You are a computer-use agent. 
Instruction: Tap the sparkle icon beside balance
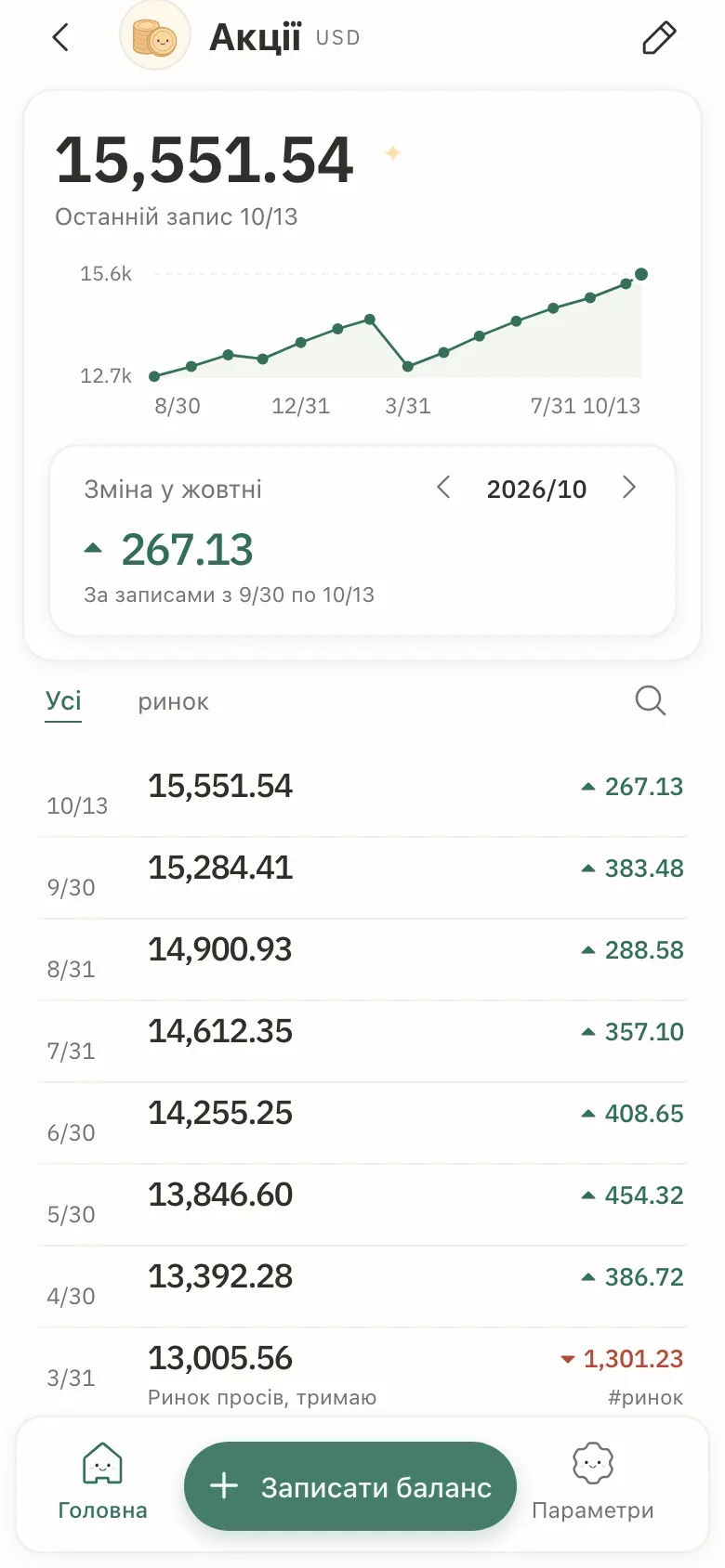[x=393, y=153]
